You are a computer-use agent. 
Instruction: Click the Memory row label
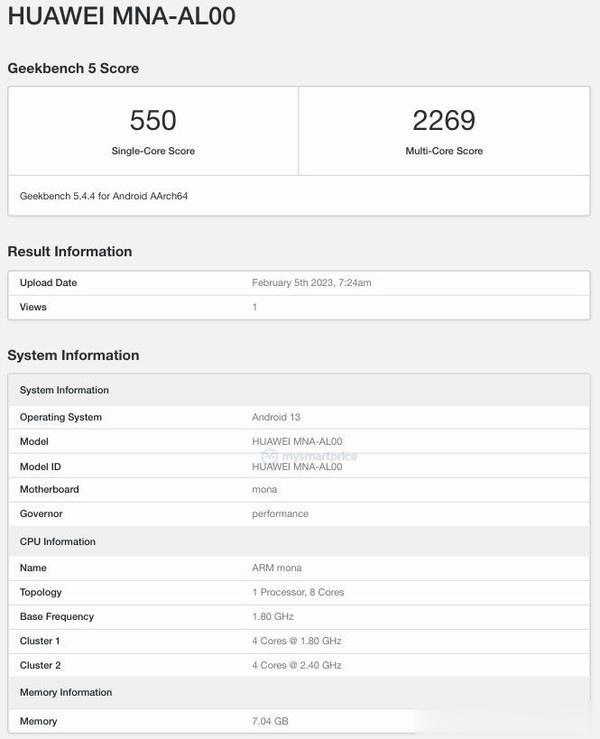(x=38, y=721)
